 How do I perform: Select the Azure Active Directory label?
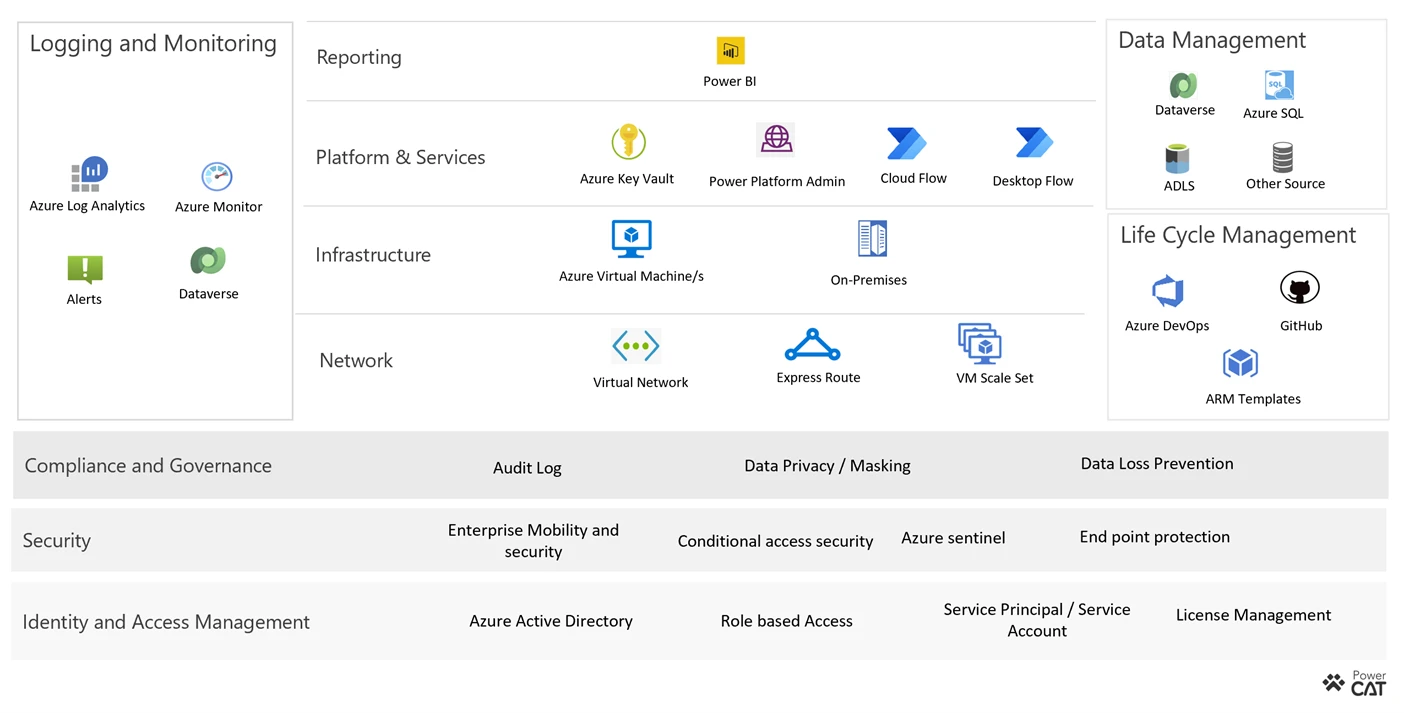click(551, 621)
